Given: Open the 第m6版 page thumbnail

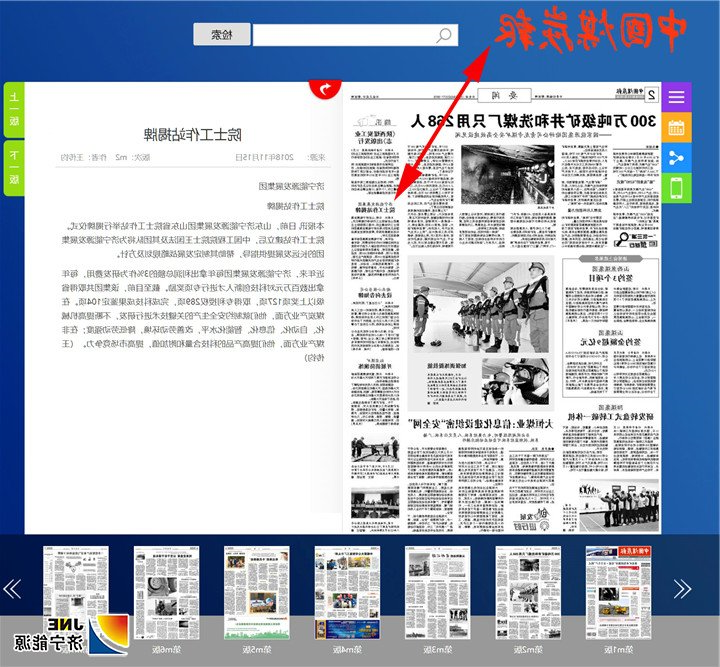Looking at the screenshot, I should (166, 593).
